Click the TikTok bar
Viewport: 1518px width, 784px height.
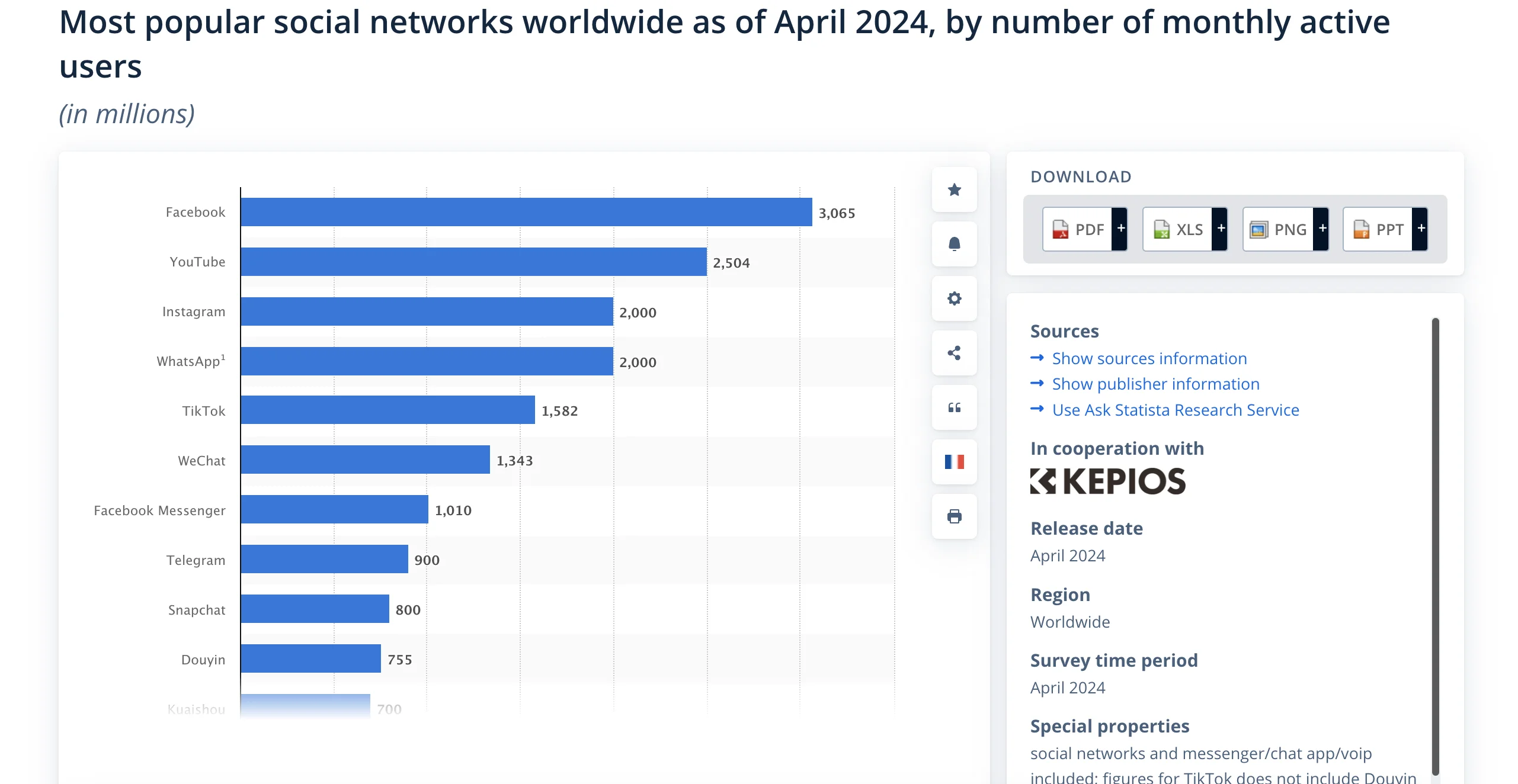pos(388,410)
